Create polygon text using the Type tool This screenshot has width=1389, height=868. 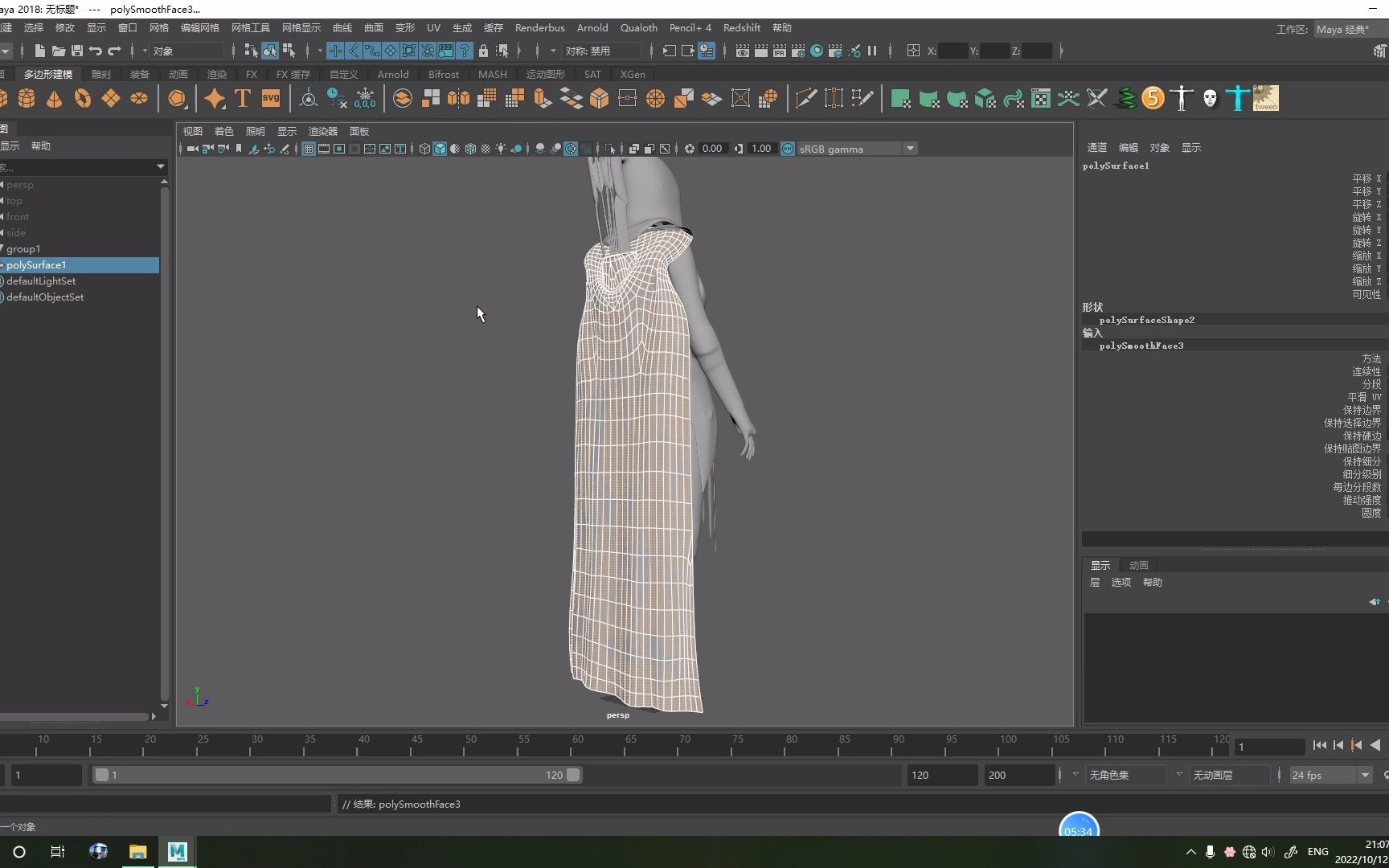[x=242, y=98]
